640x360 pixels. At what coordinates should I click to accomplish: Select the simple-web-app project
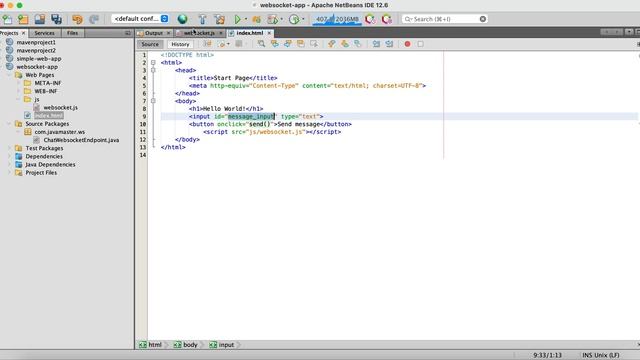coord(39,58)
